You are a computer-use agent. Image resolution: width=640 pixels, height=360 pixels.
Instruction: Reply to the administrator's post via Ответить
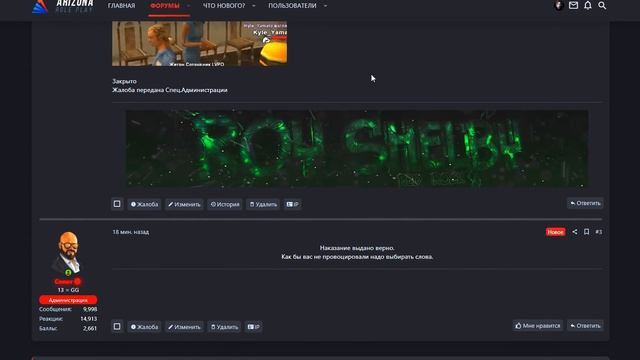(x=585, y=326)
